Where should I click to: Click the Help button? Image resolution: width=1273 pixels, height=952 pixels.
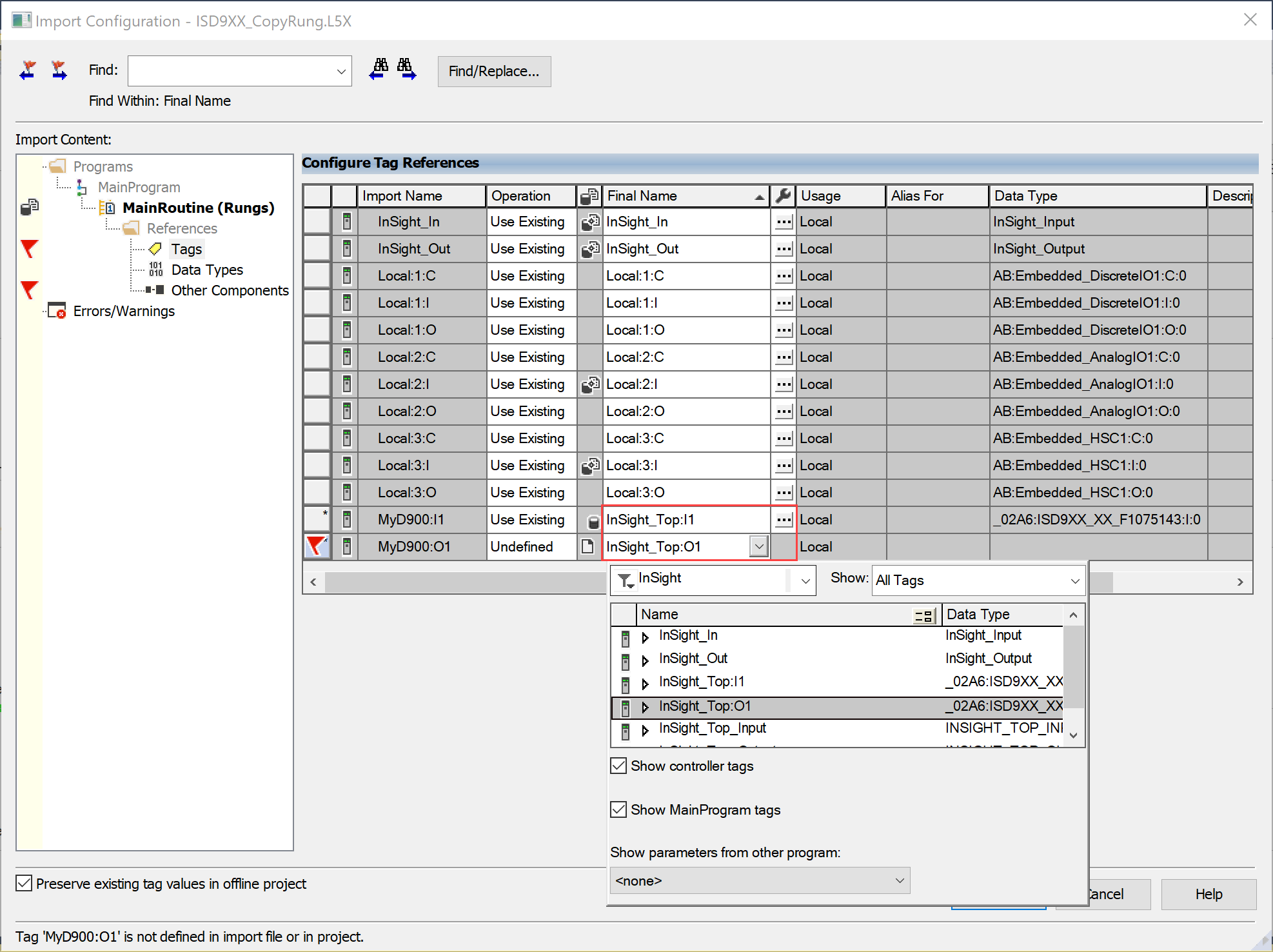click(x=1208, y=894)
